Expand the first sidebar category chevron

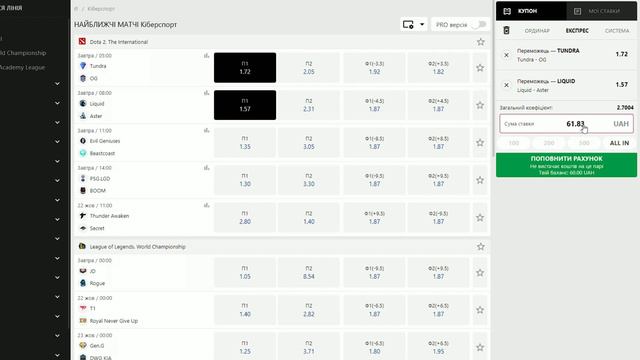coord(57,84)
